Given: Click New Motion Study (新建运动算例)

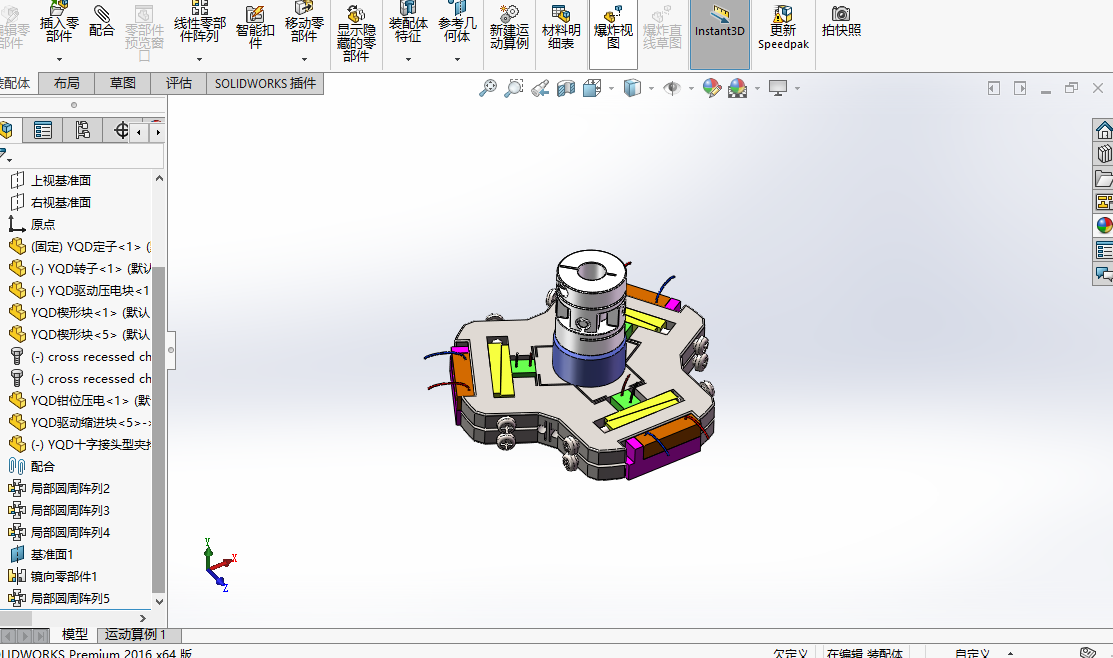Looking at the screenshot, I should click(509, 28).
